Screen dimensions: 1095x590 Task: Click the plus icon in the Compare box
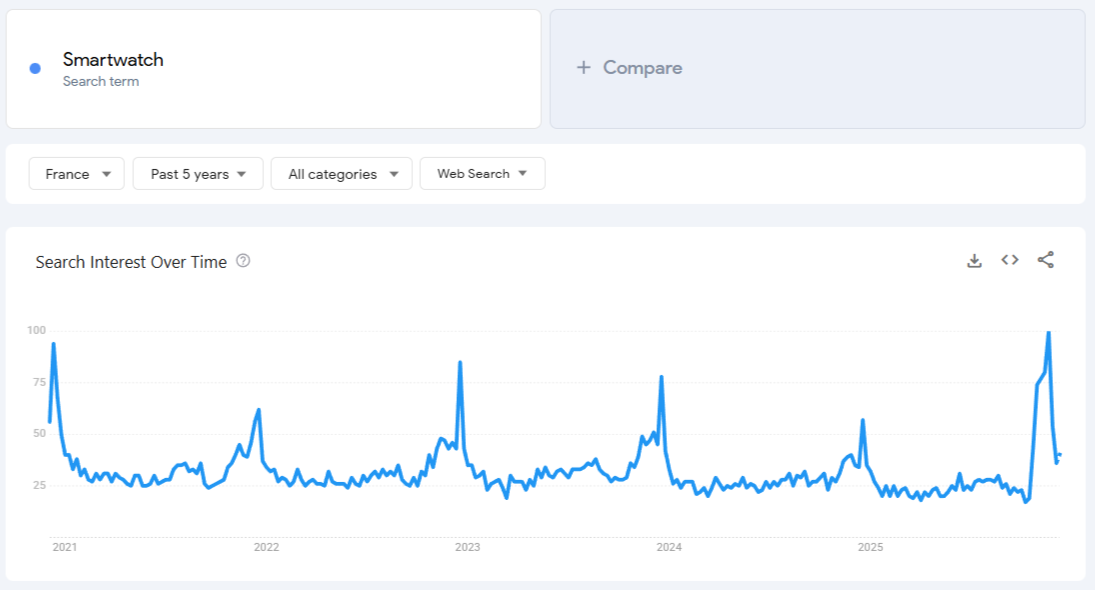tap(581, 67)
